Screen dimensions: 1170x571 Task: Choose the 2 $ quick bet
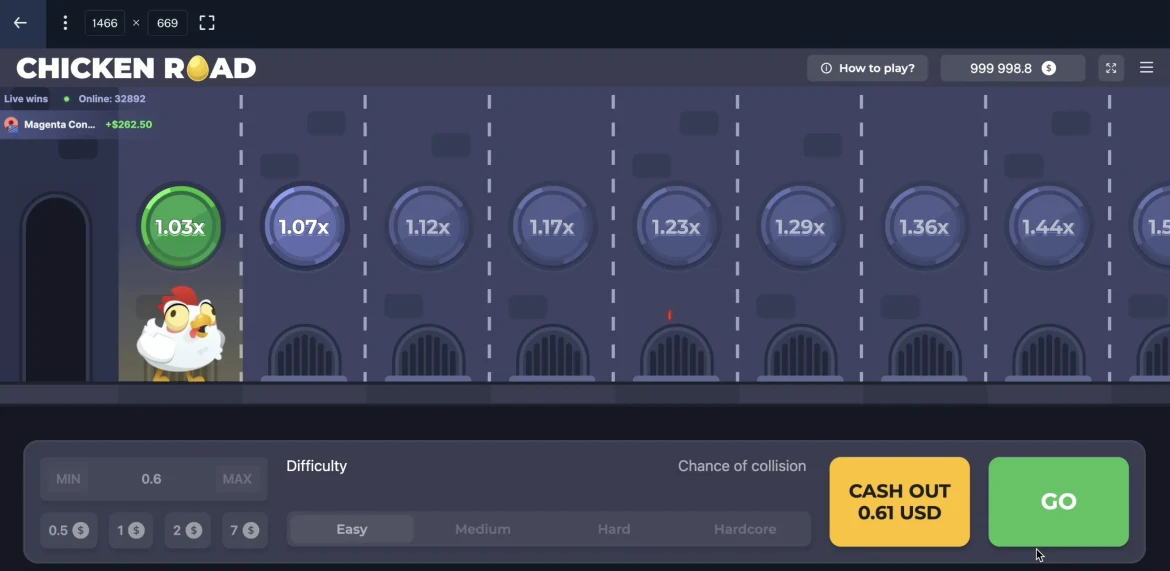coord(187,531)
